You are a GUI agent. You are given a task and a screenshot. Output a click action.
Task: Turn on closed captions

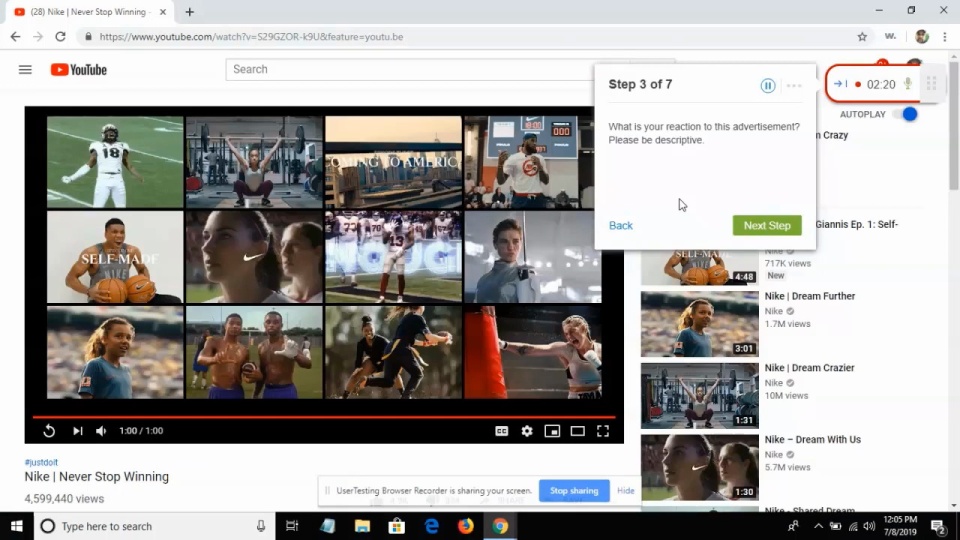[501, 431]
